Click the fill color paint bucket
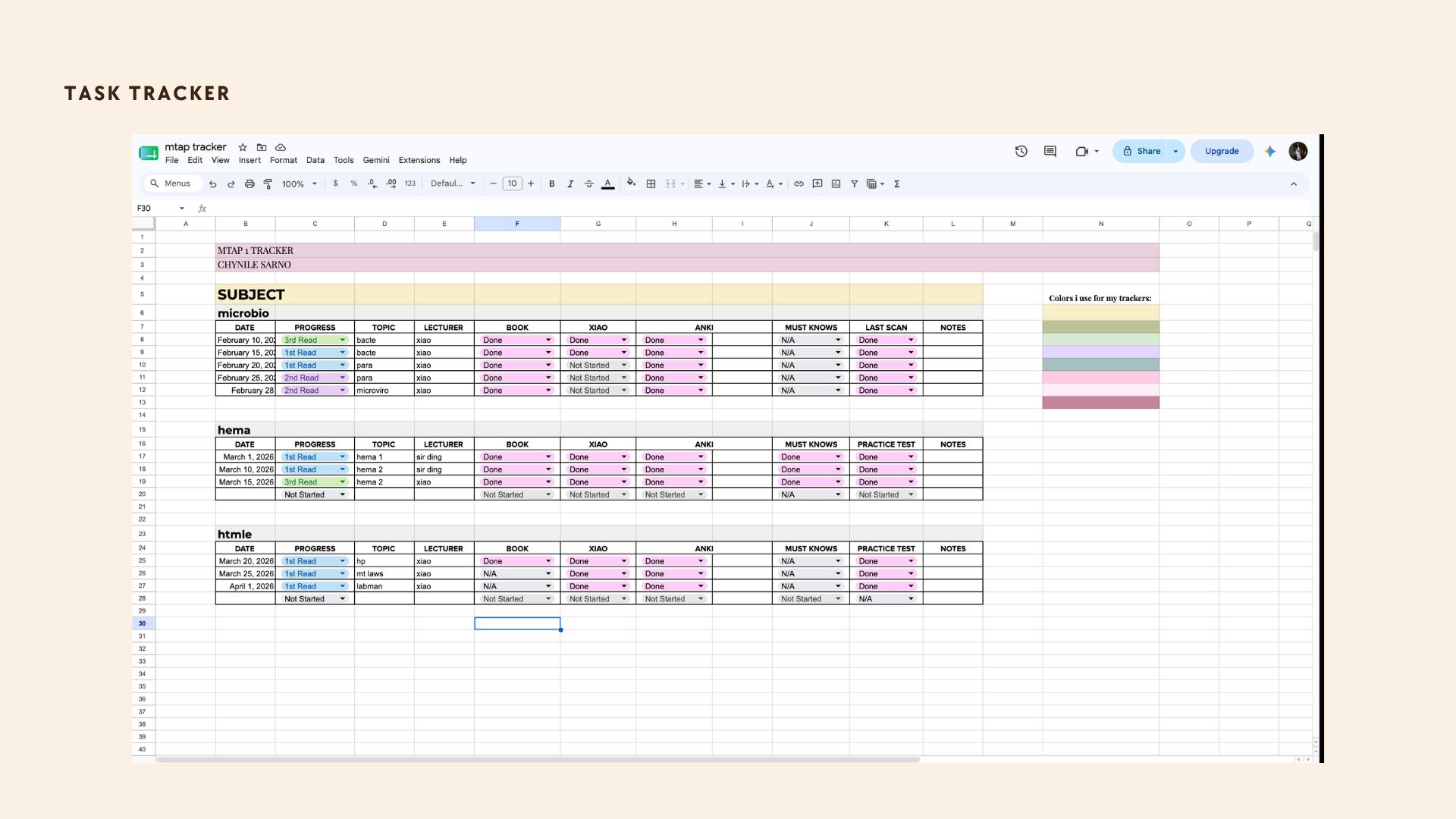1456x819 pixels. [x=631, y=184]
